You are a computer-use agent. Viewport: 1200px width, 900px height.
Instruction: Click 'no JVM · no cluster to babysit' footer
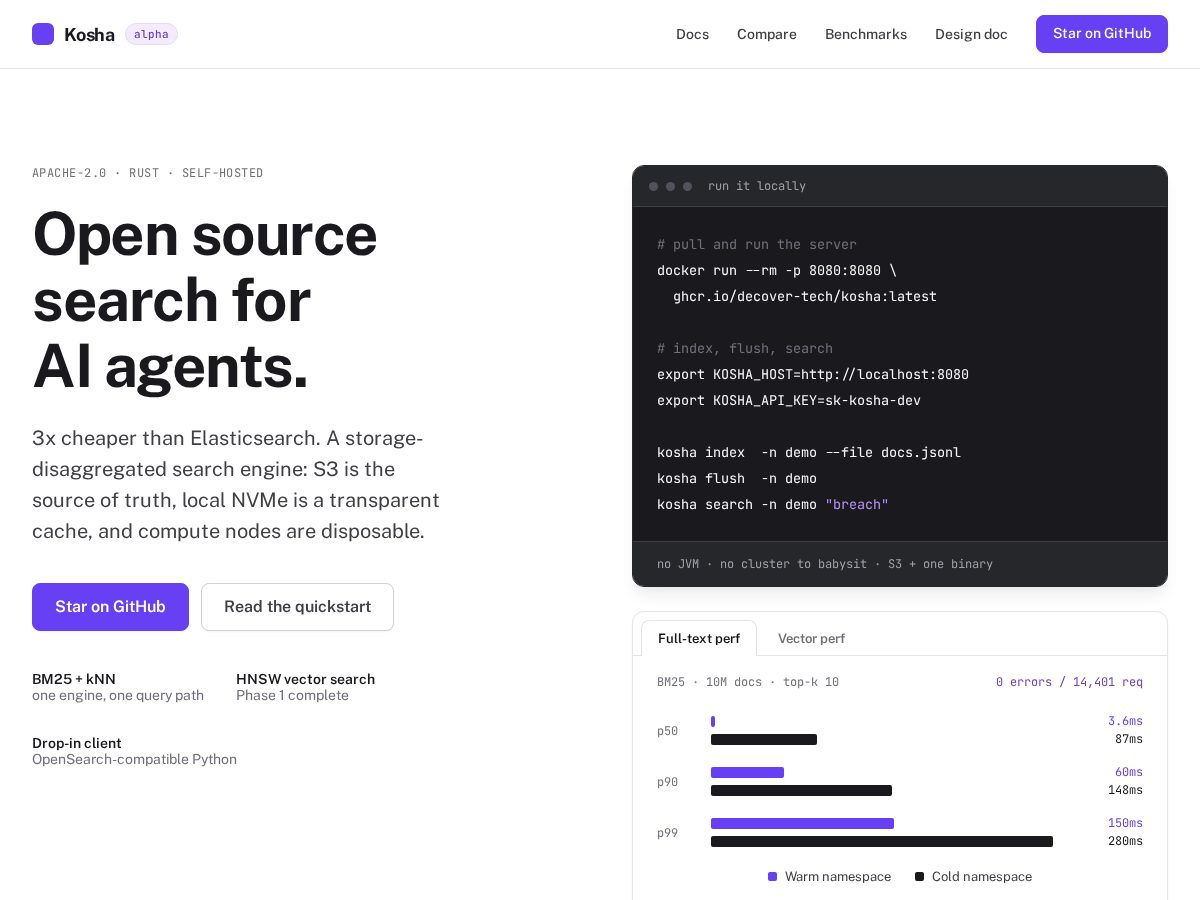click(825, 564)
